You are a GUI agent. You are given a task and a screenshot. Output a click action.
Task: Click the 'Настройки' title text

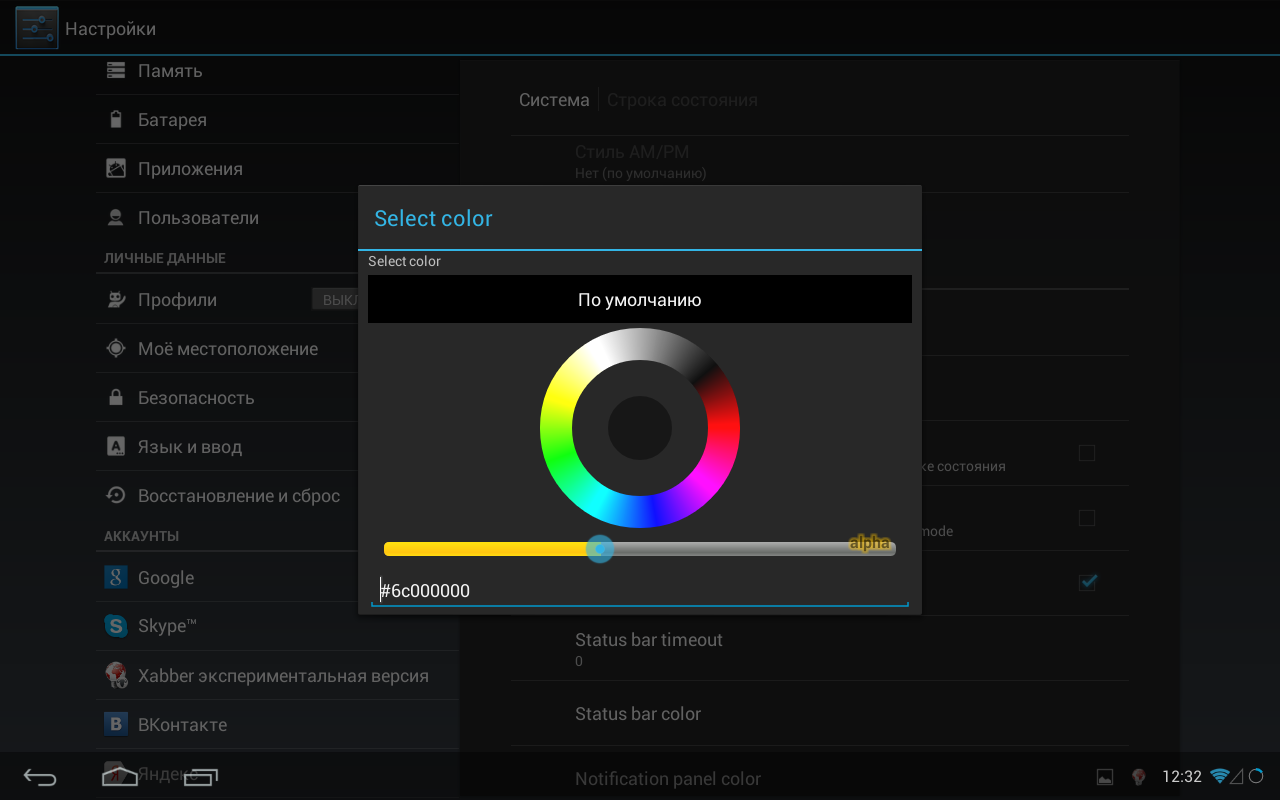pyautogui.click(x=111, y=29)
